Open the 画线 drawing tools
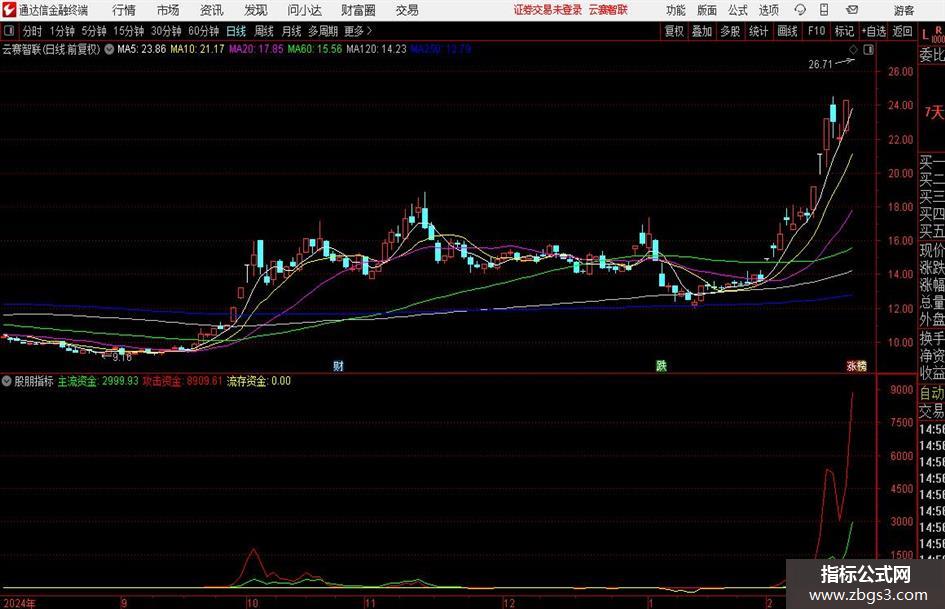Image resolution: width=945 pixels, height=609 pixels. pos(787,31)
